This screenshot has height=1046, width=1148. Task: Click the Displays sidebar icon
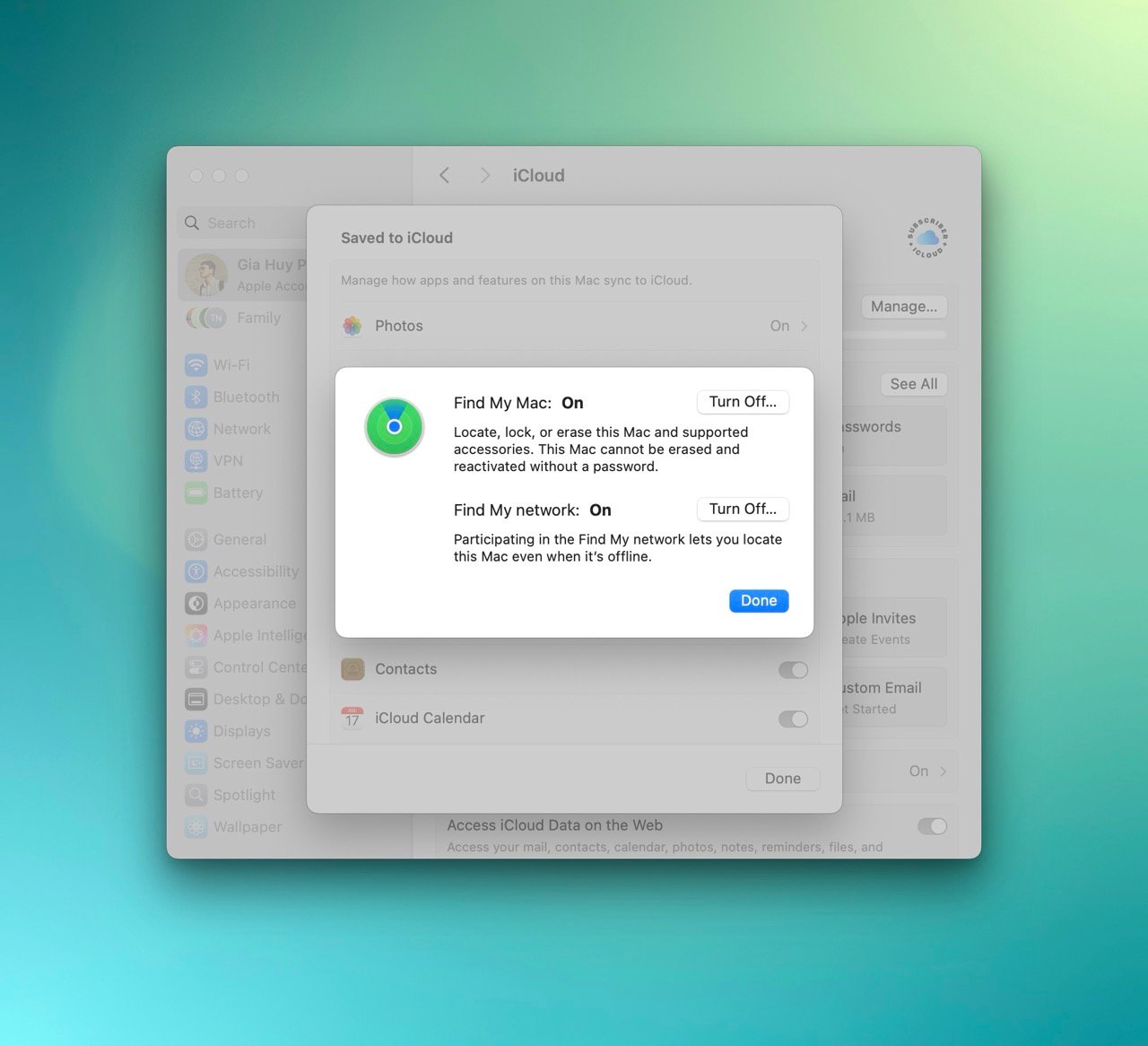click(x=196, y=731)
